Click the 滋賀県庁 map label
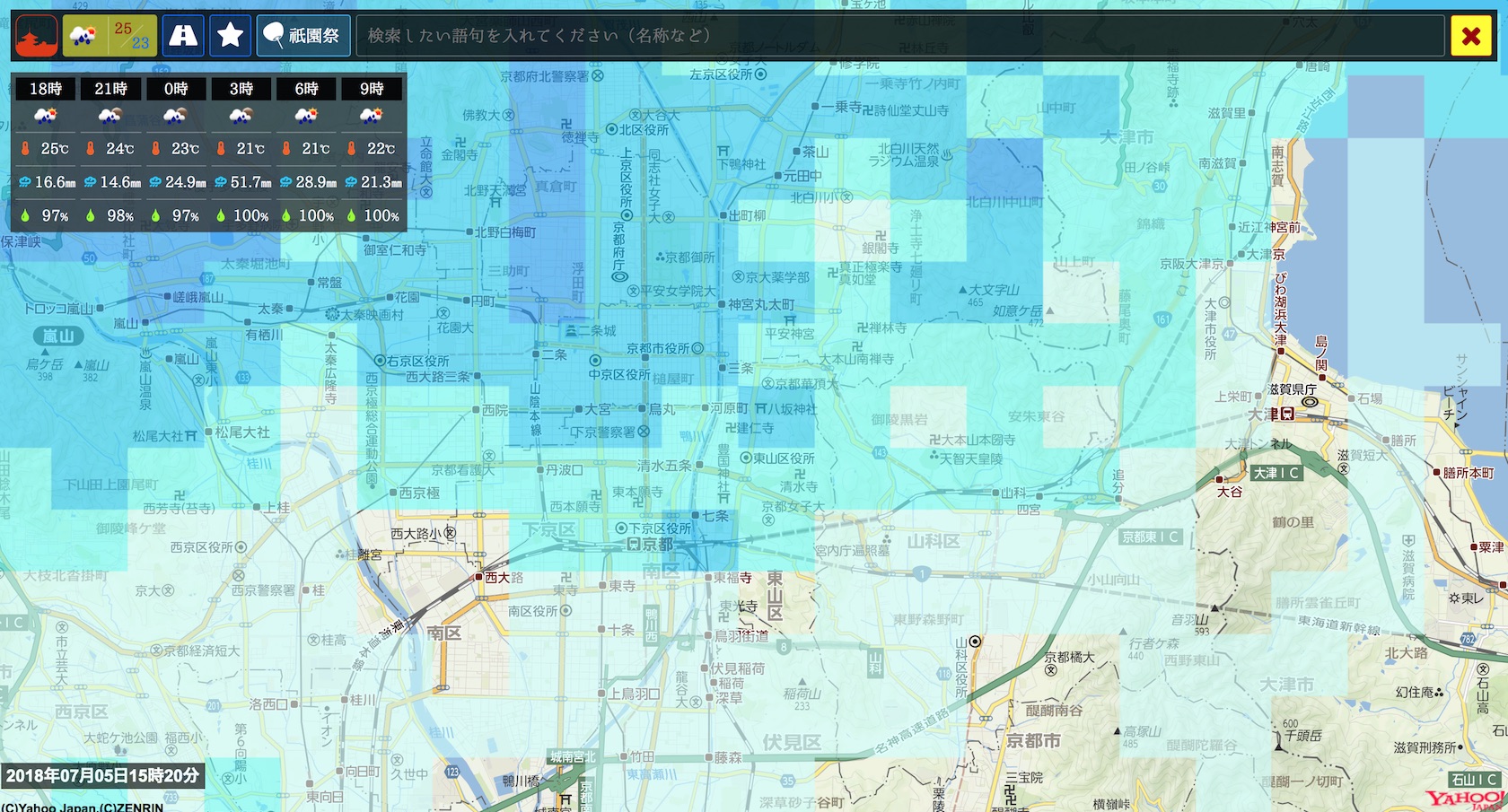 coord(1293,389)
